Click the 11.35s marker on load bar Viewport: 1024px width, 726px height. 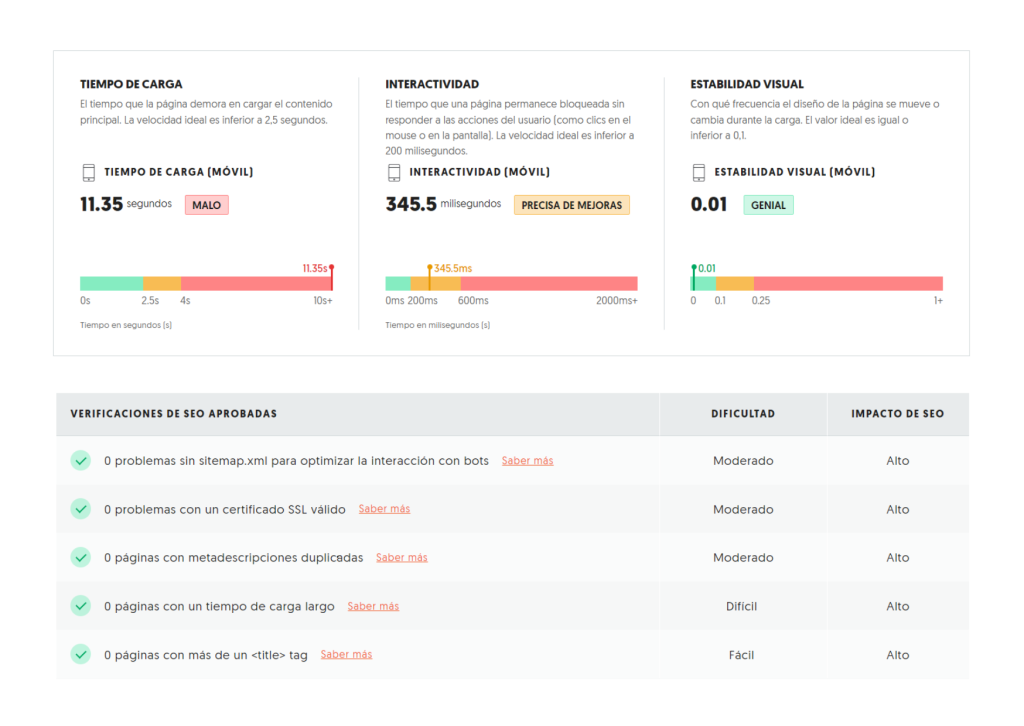[x=331, y=277]
